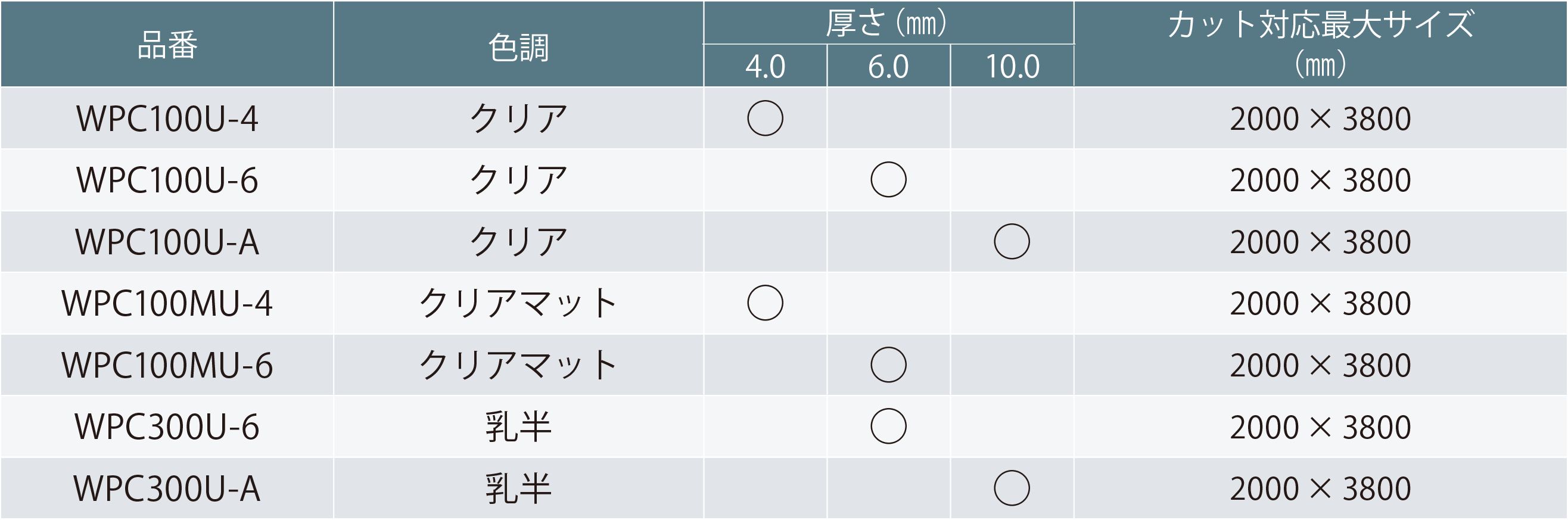Click 2000 × 3800 in WPC100U-A row
The image size is (1568, 520).
coord(1320,242)
